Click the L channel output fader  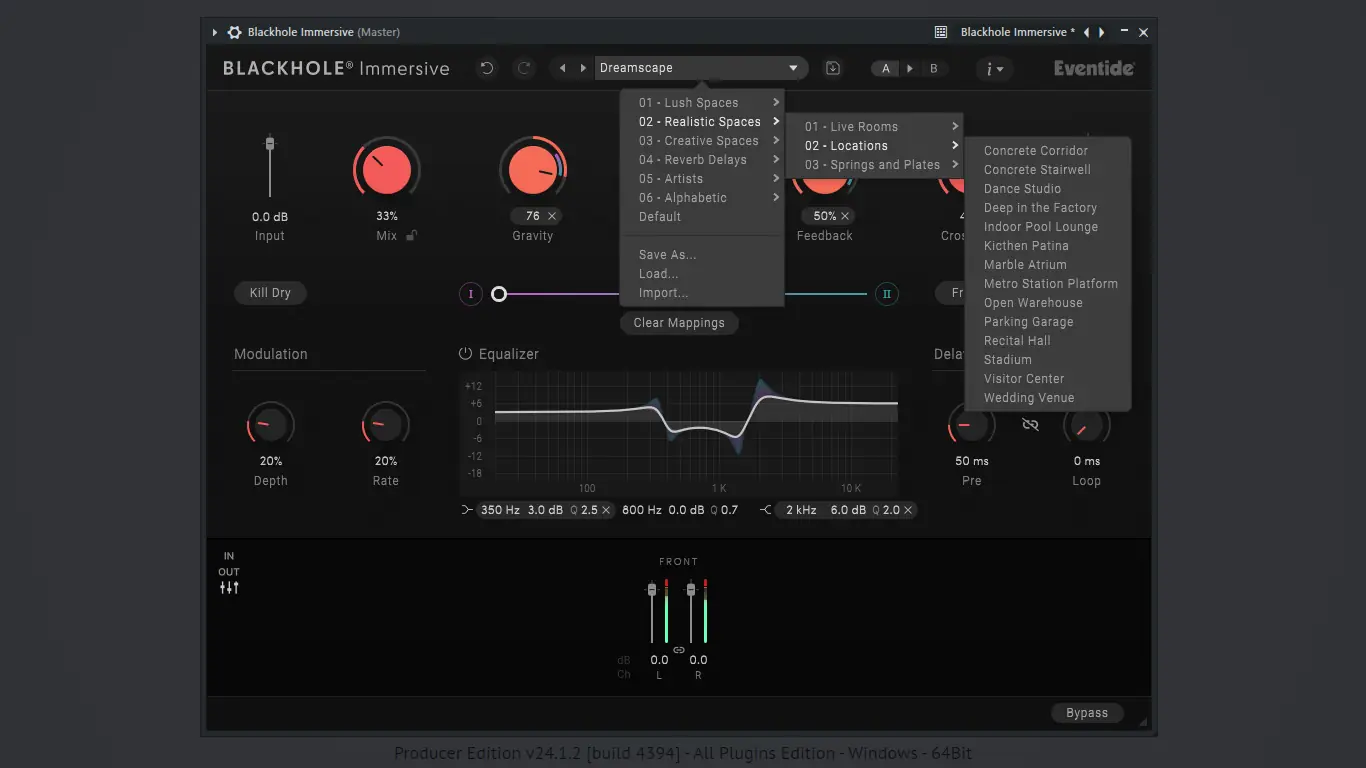click(652, 591)
